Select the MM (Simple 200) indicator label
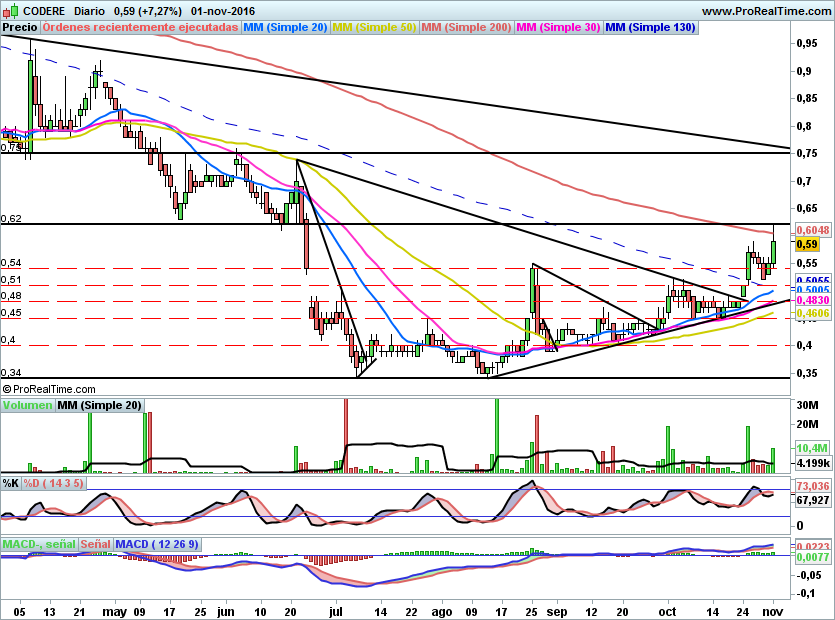Viewport: 835px width, 620px height. pos(466,27)
